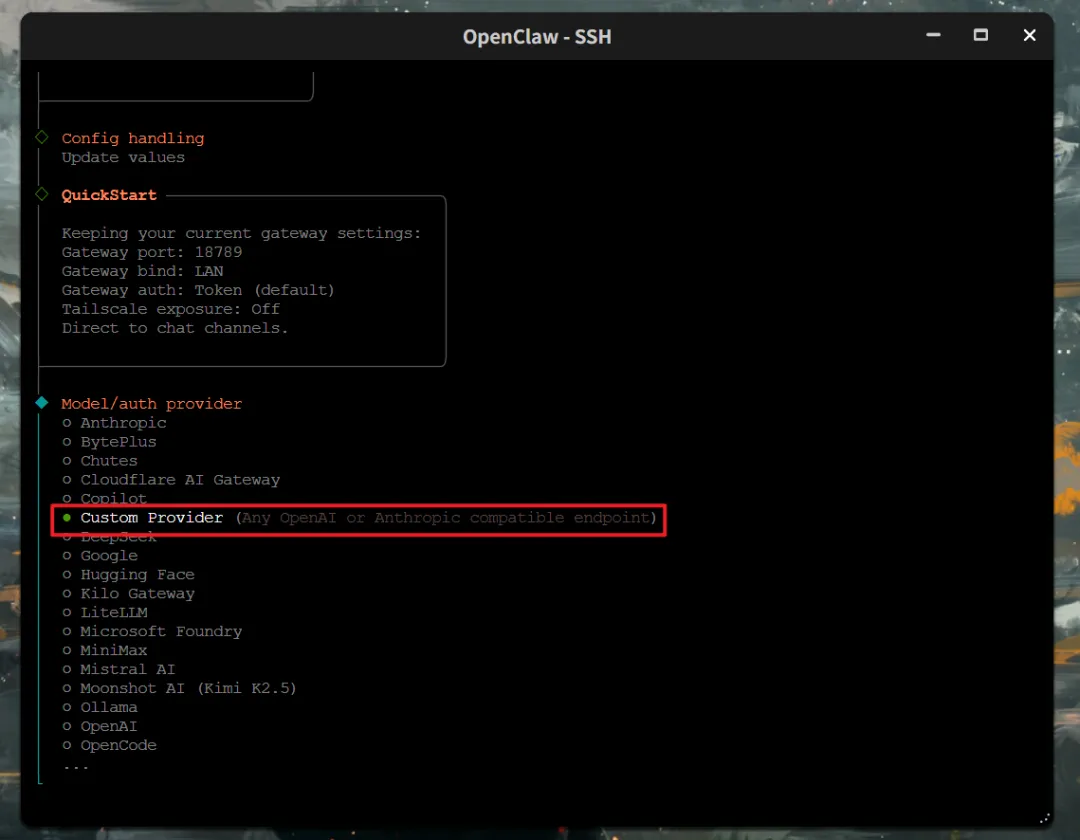Viewport: 1080px width, 840px height.
Task: Click the Keeping your current gateway settings line
Action: coord(241,233)
